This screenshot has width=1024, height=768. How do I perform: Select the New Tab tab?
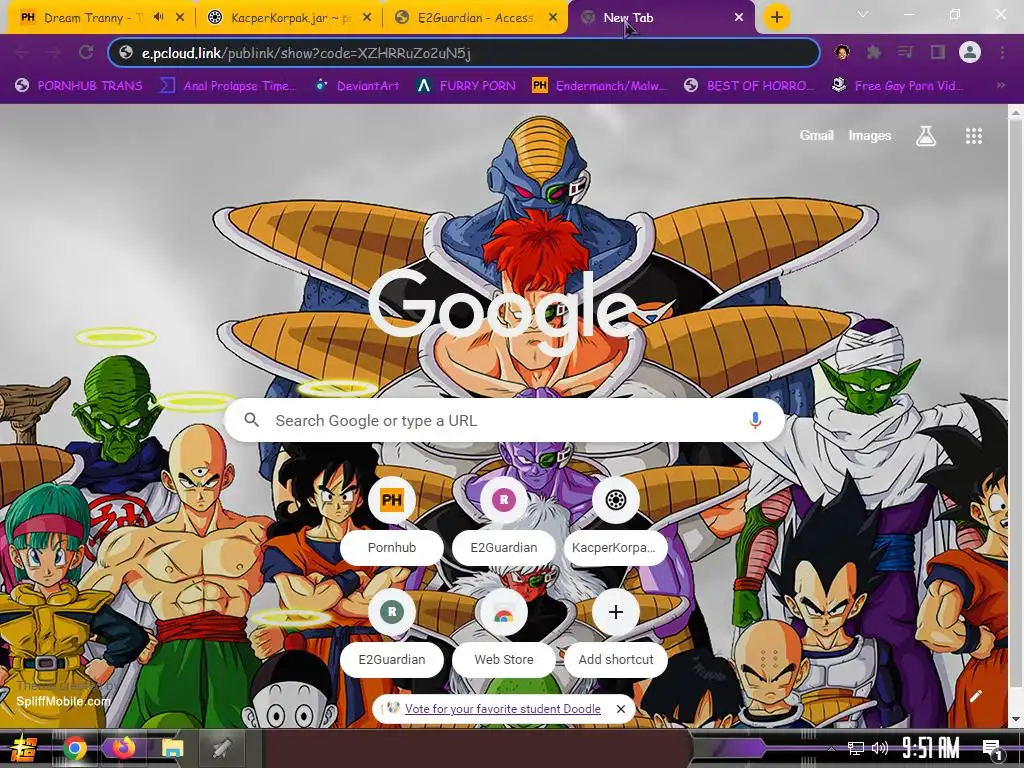661,18
